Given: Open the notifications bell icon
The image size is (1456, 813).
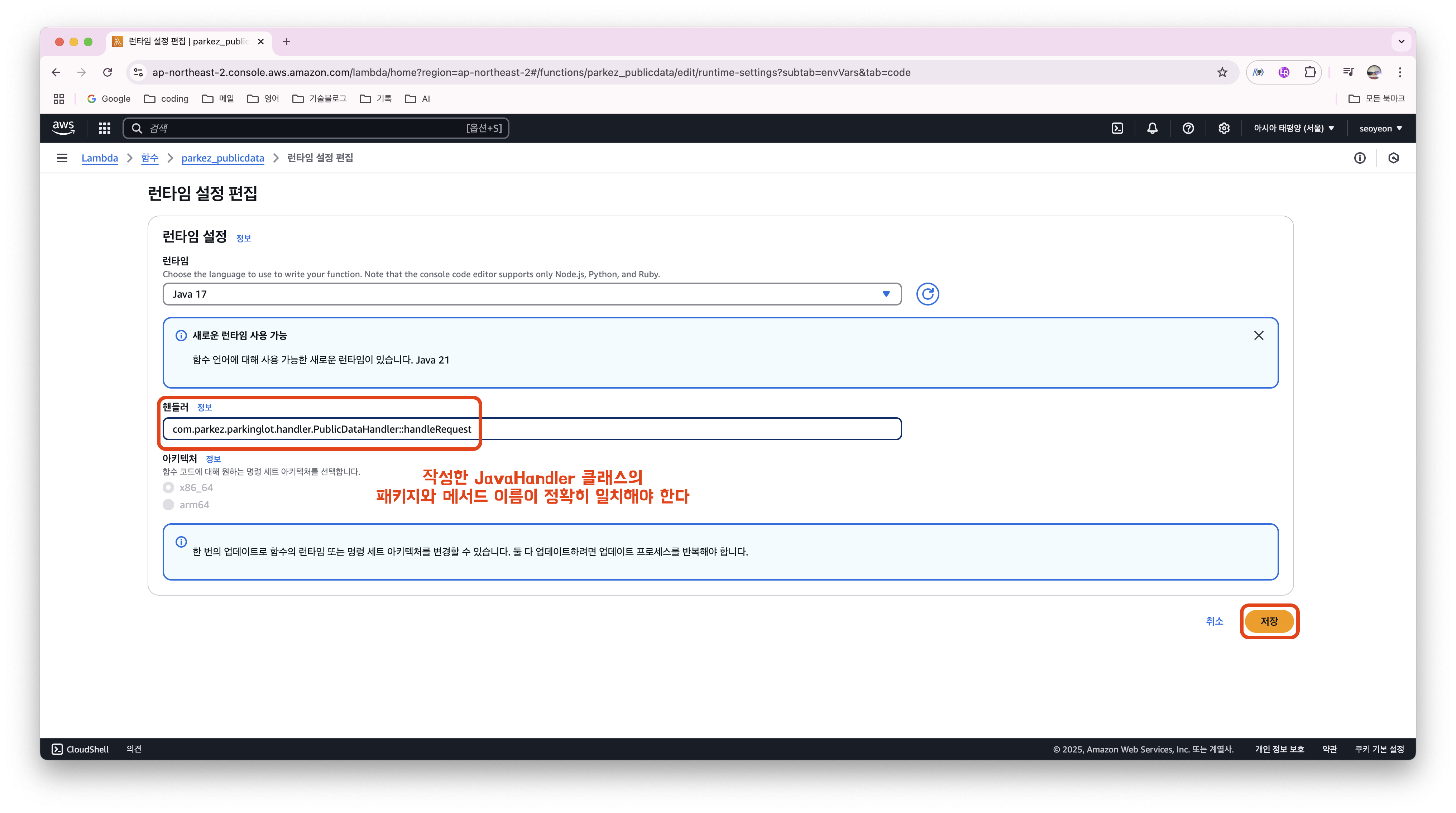Looking at the screenshot, I should click(1153, 128).
